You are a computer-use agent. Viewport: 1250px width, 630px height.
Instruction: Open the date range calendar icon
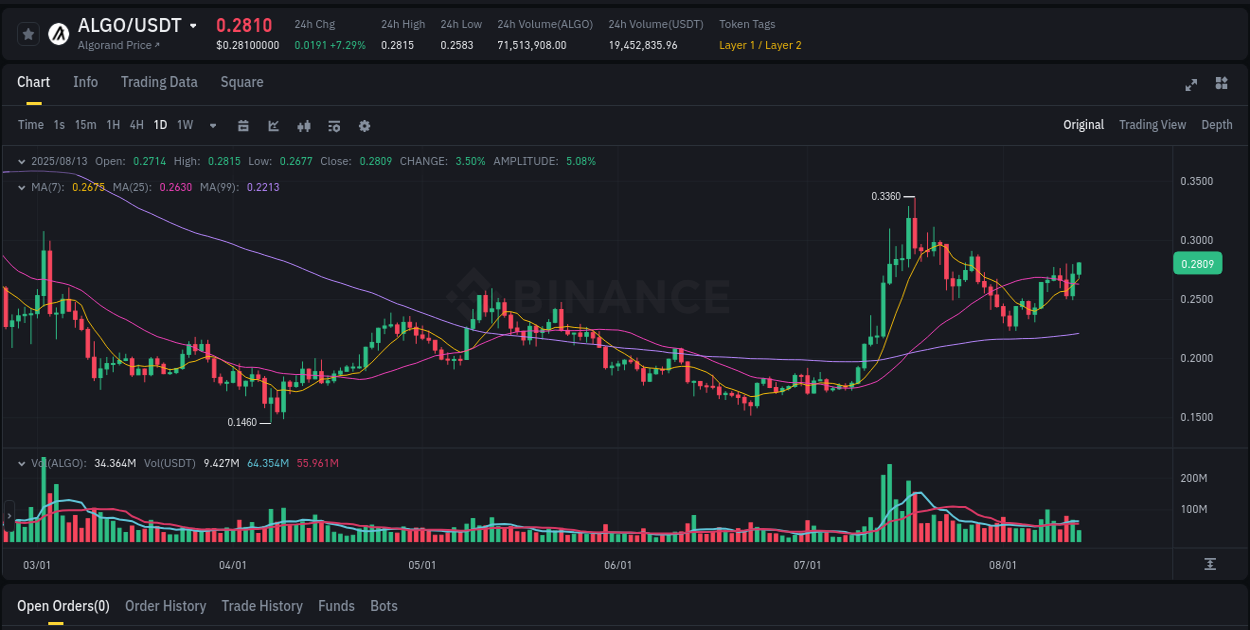[243, 125]
